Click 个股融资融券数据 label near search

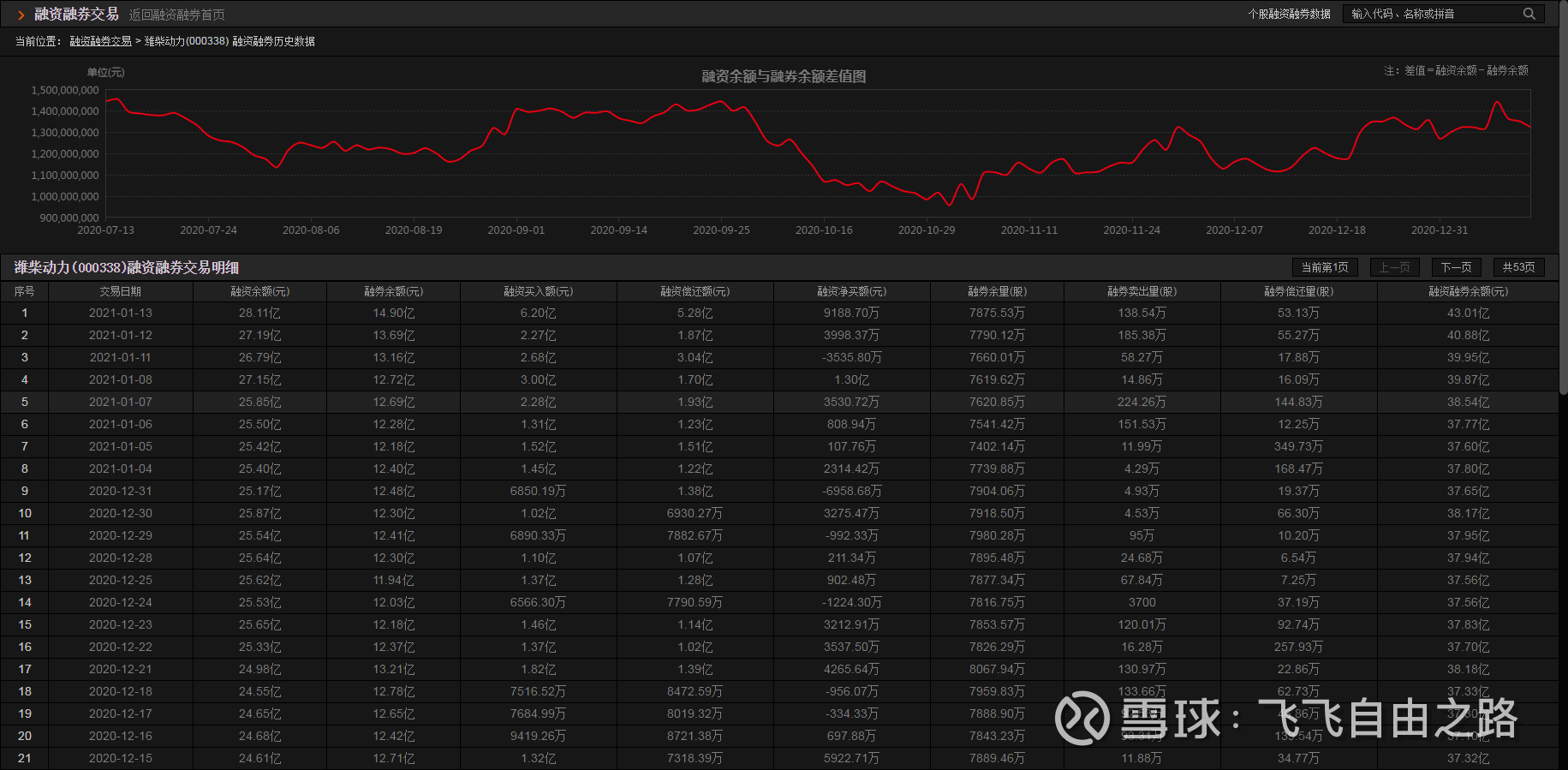(x=1290, y=14)
